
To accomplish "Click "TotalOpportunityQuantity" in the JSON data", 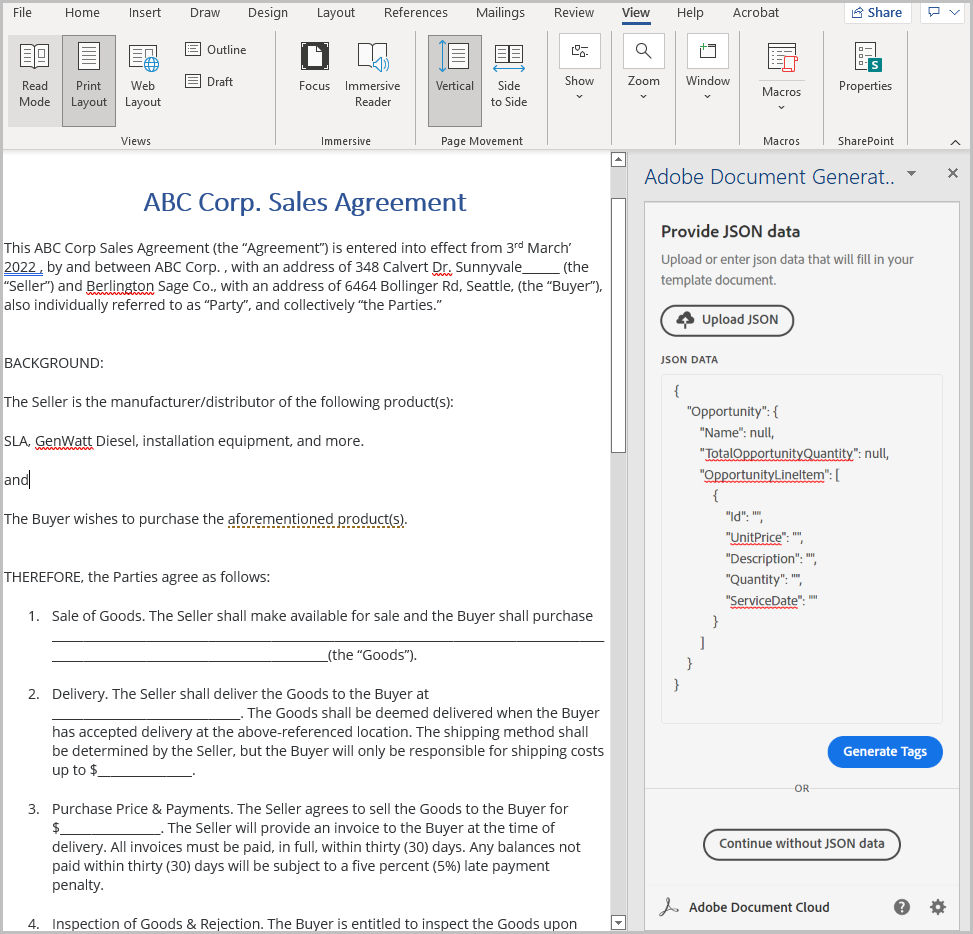I will (x=779, y=454).
